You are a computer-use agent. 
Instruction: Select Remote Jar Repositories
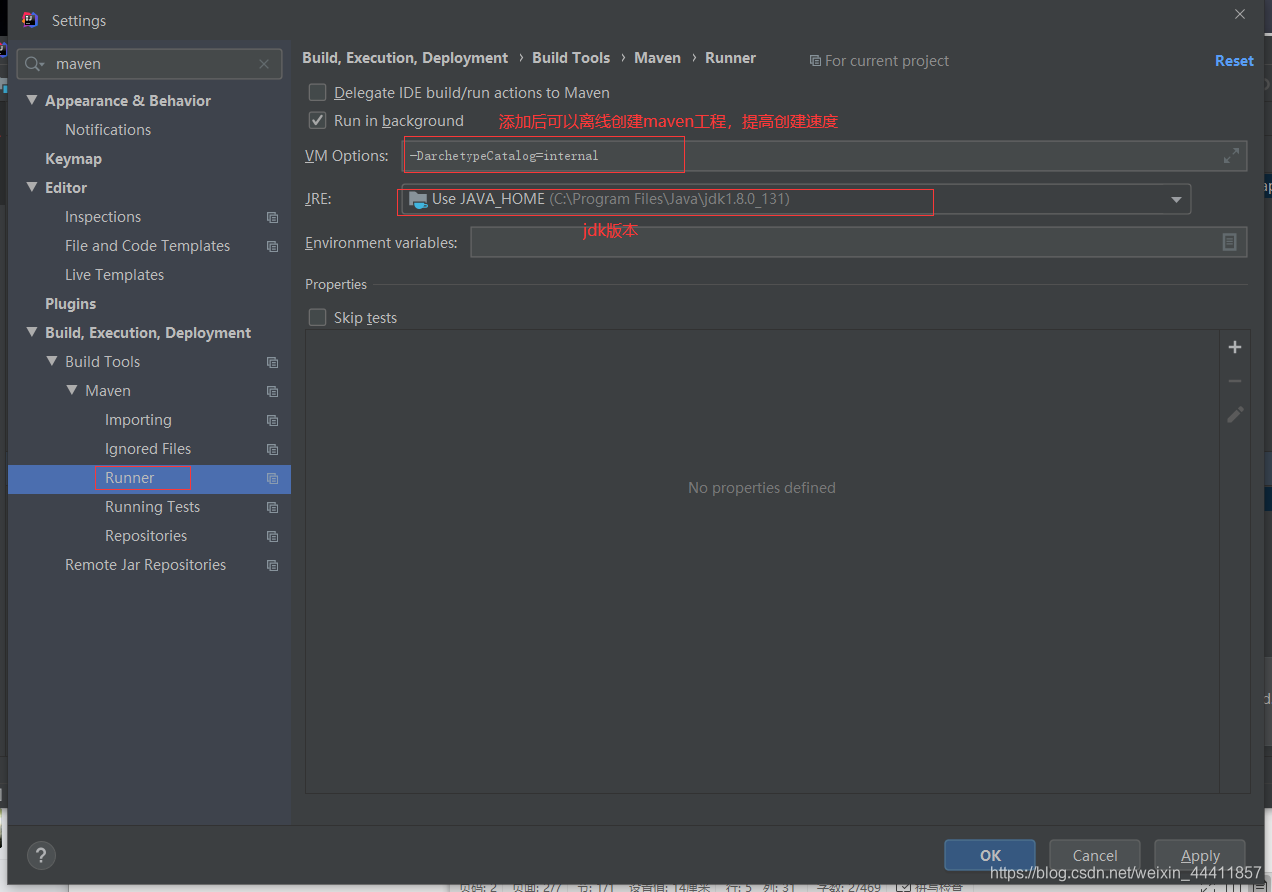coord(145,565)
